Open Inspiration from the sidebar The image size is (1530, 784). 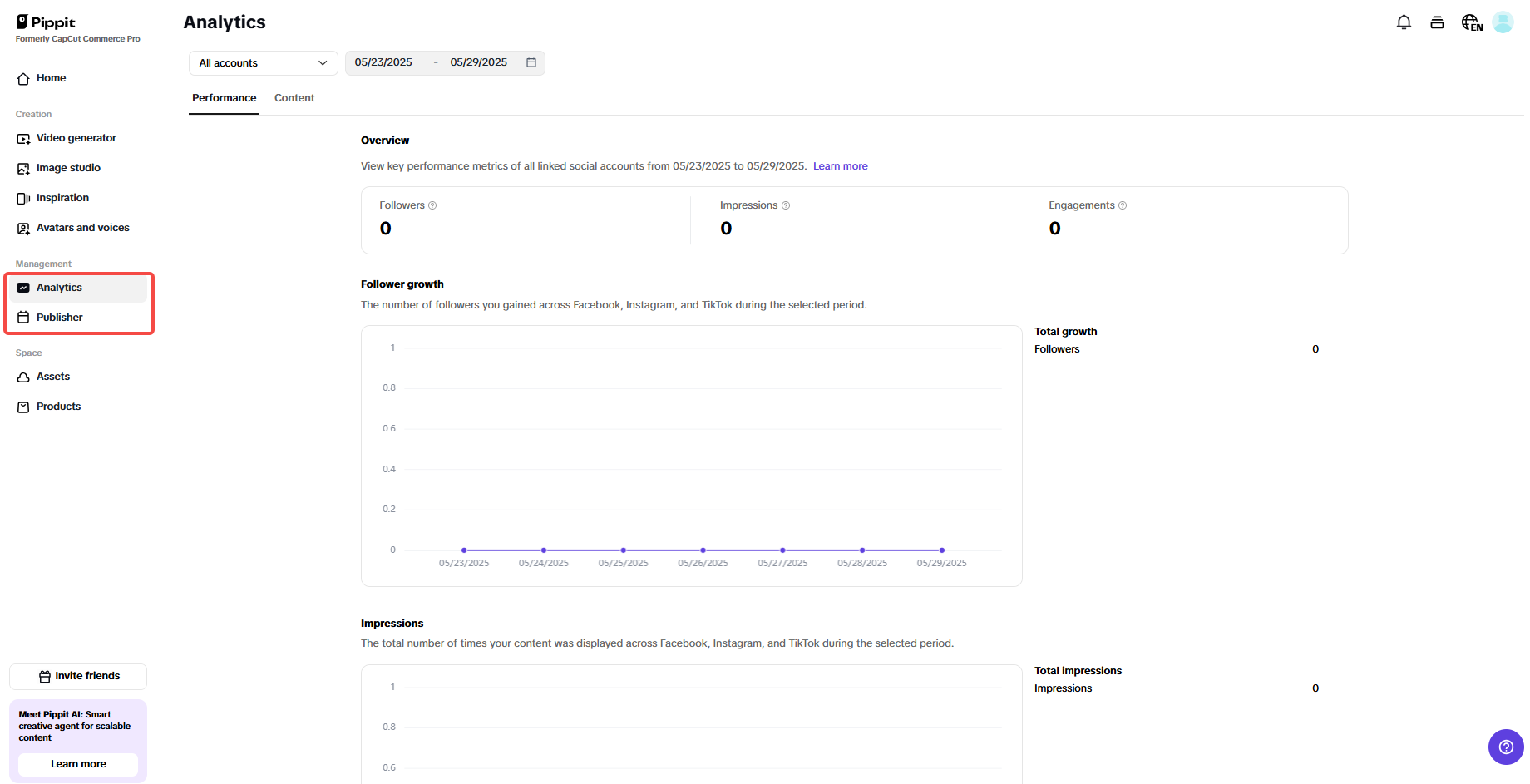[63, 198]
